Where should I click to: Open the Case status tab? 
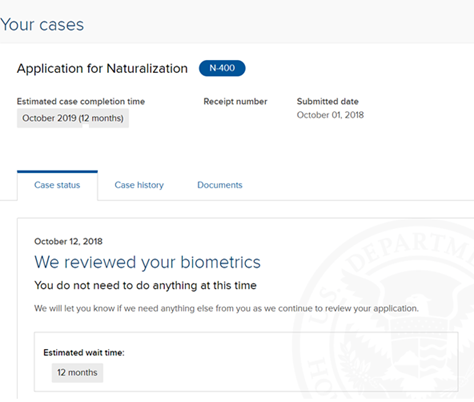57,185
